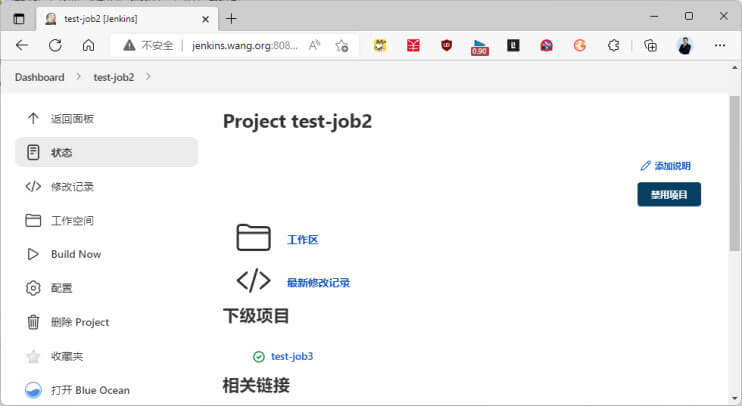
Task: Open browser settings and more menu
Action: [720, 45]
